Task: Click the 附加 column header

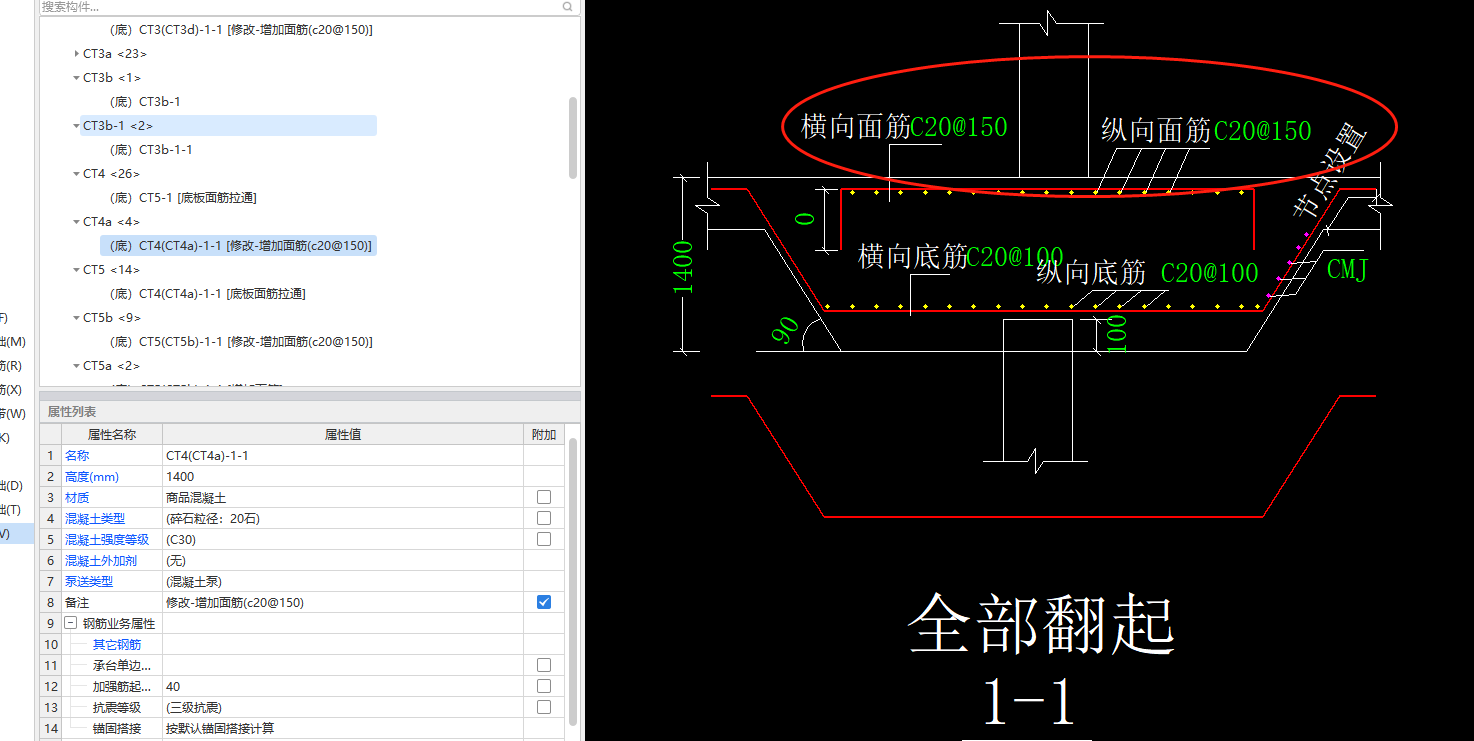Action: pos(544,435)
